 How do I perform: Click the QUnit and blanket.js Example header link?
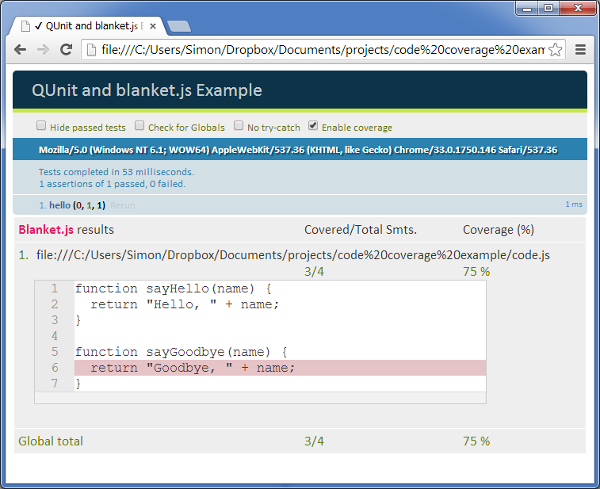147,90
